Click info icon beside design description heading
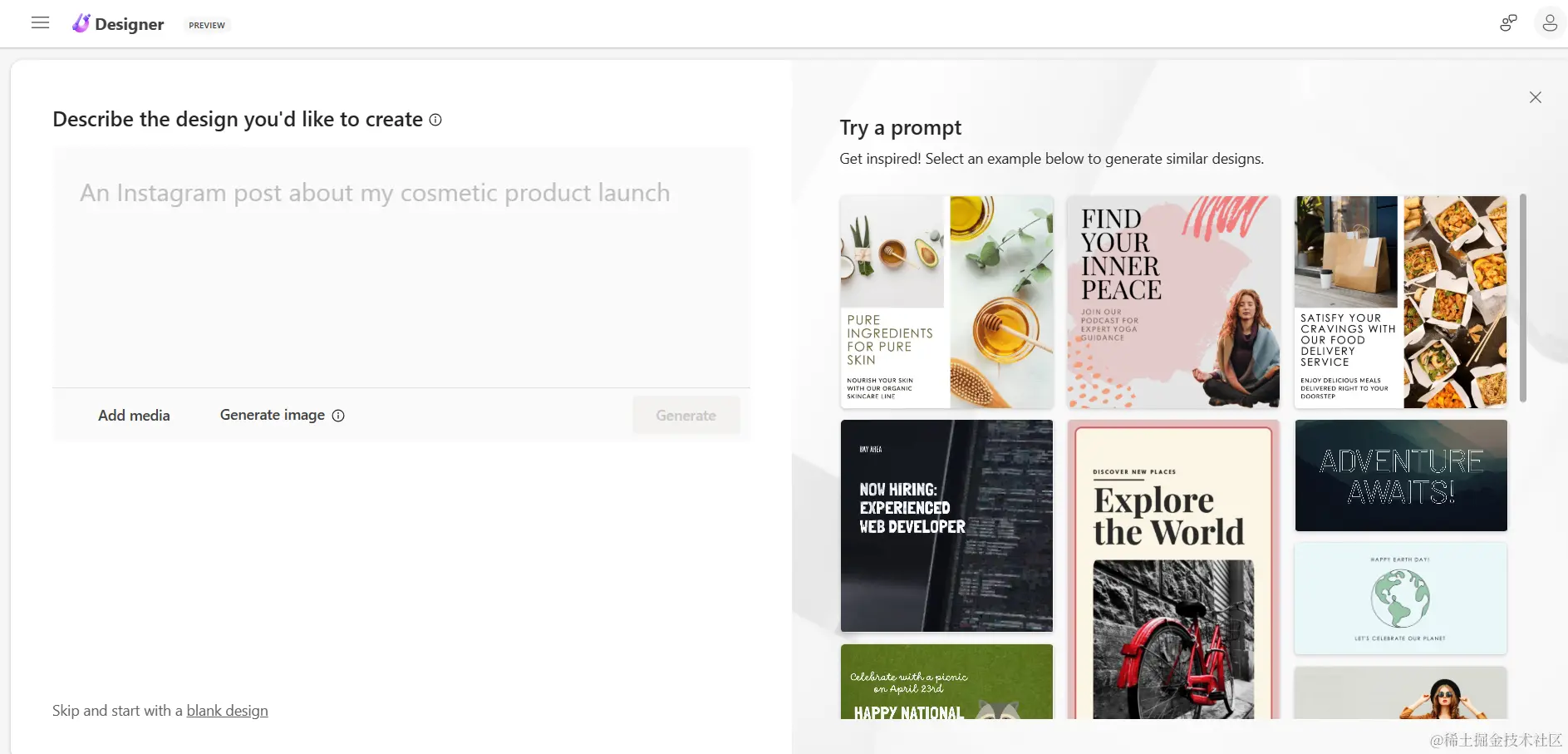Viewport: 1568px width, 754px height. pos(435,120)
